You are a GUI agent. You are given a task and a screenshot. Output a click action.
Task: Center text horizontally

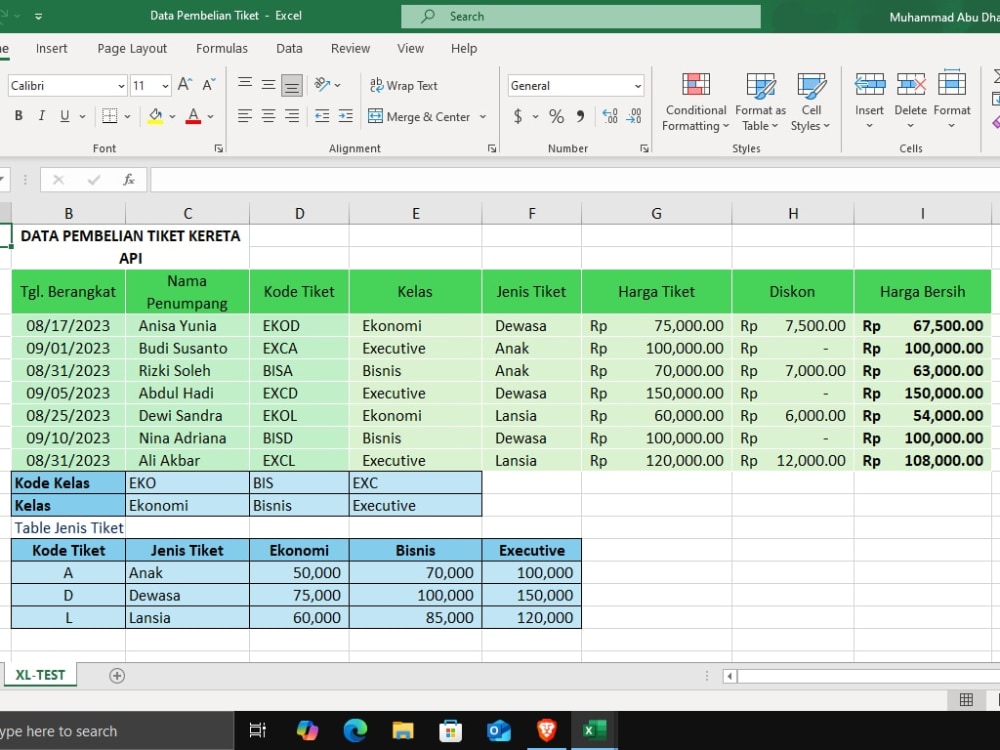[x=268, y=116]
